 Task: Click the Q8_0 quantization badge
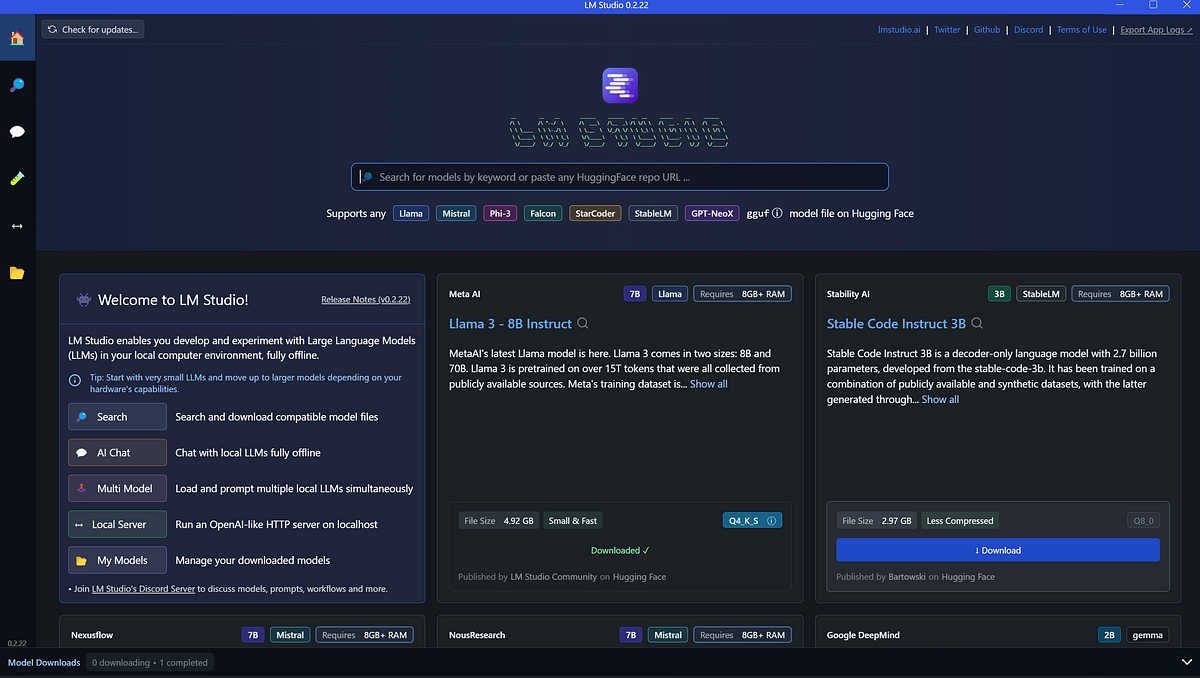pos(1143,521)
